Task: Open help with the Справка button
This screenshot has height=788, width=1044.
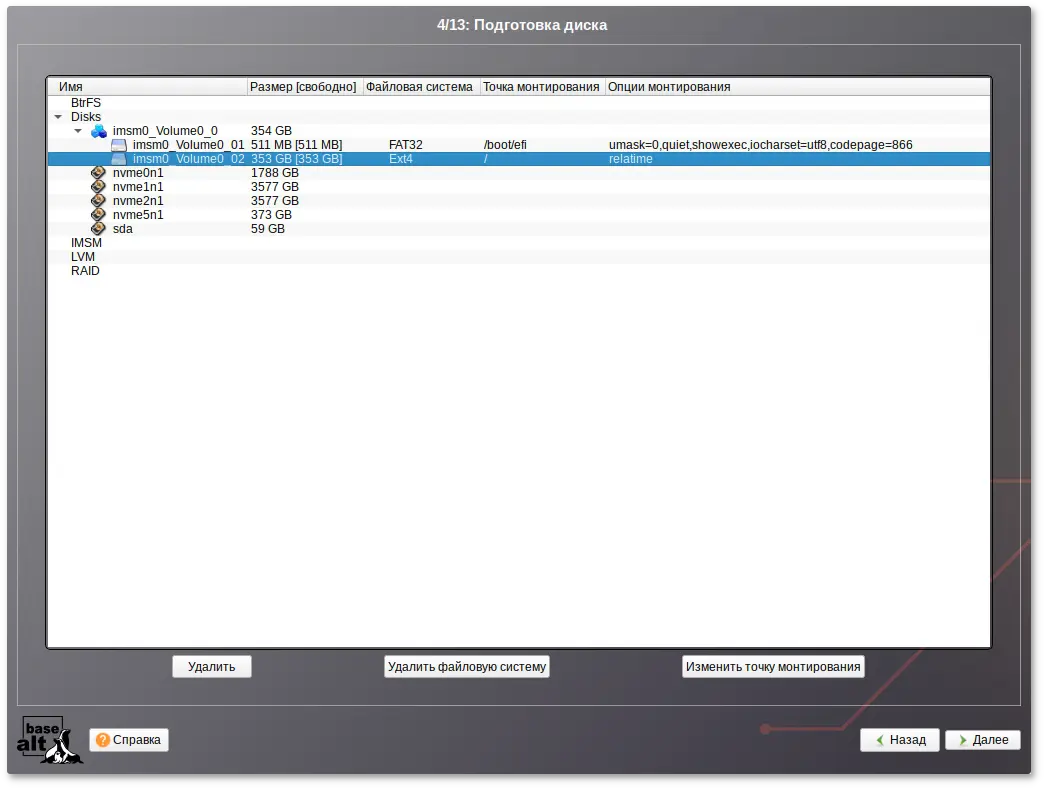Action: click(x=129, y=740)
